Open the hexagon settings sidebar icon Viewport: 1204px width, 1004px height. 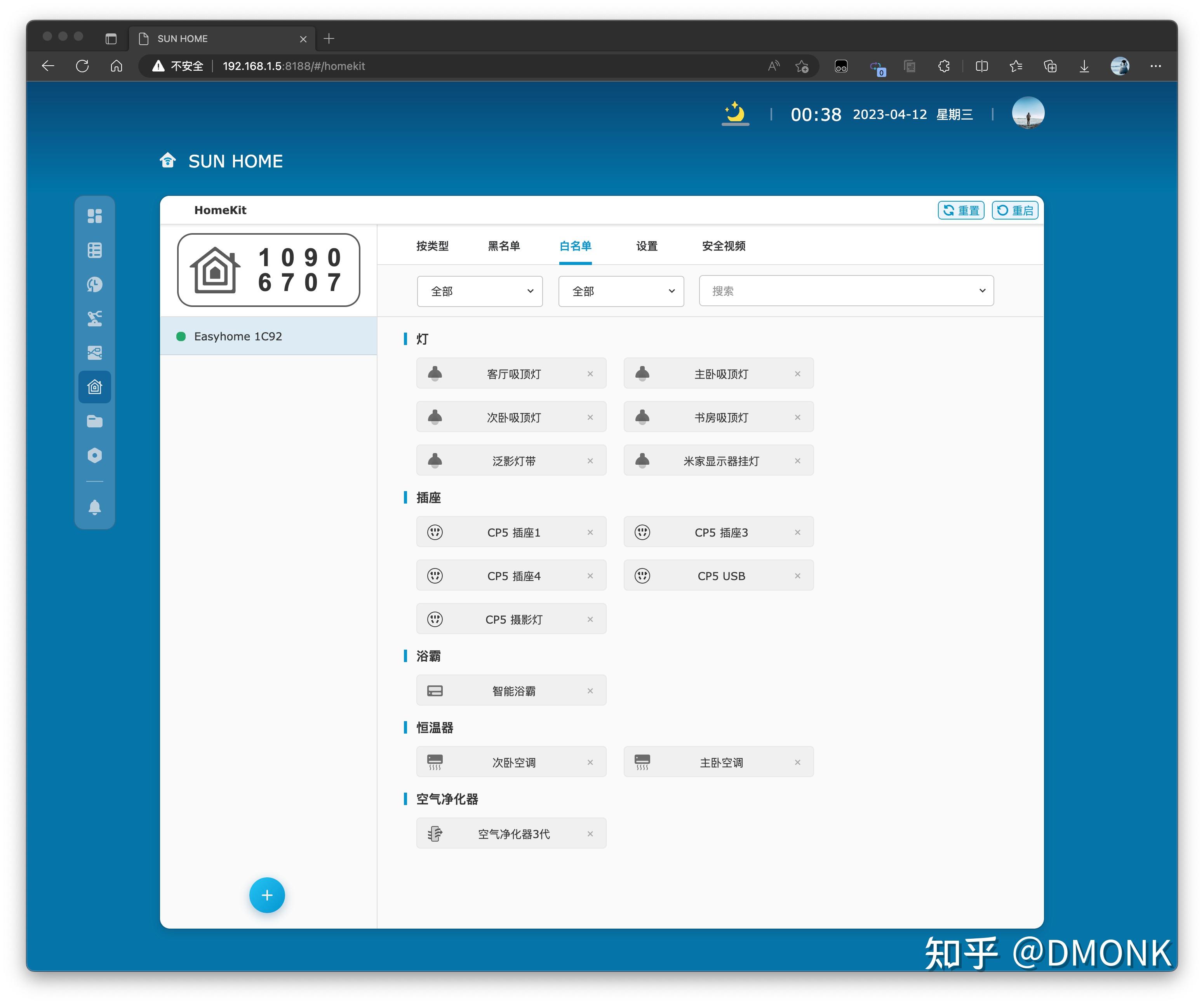click(x=95, y=455)
